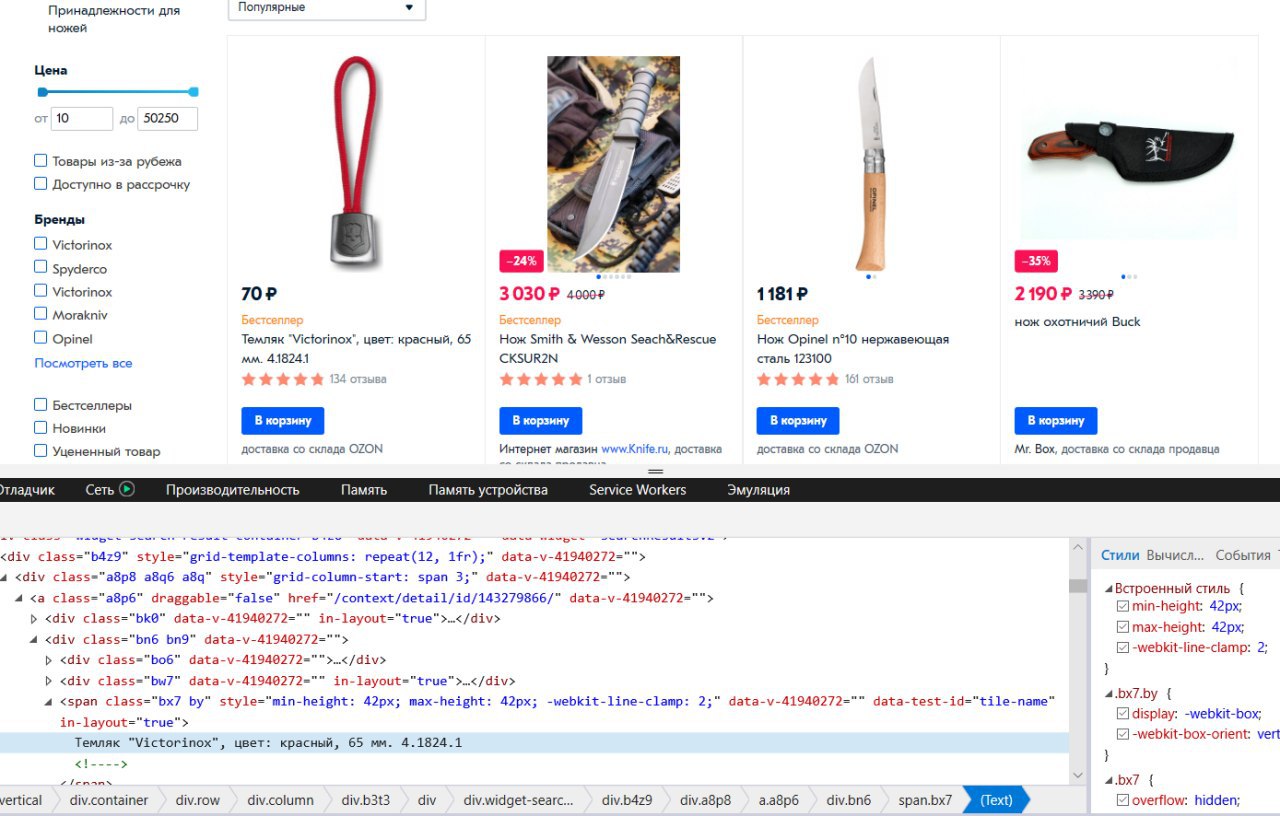Click В корзину under the Opinel n°10 knife
Viewport: 1280px width, 816px height.
(798, 420)
